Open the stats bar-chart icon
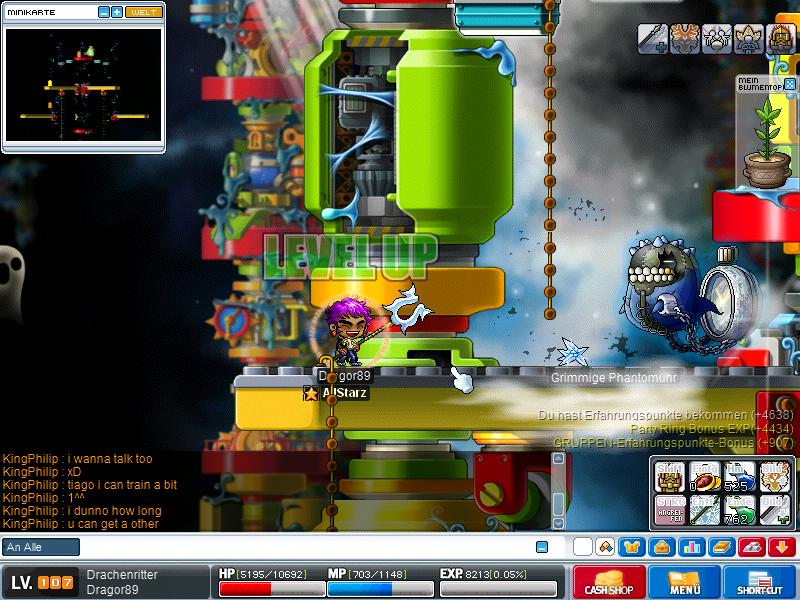The image size is (800, 600). coord(692,547)
